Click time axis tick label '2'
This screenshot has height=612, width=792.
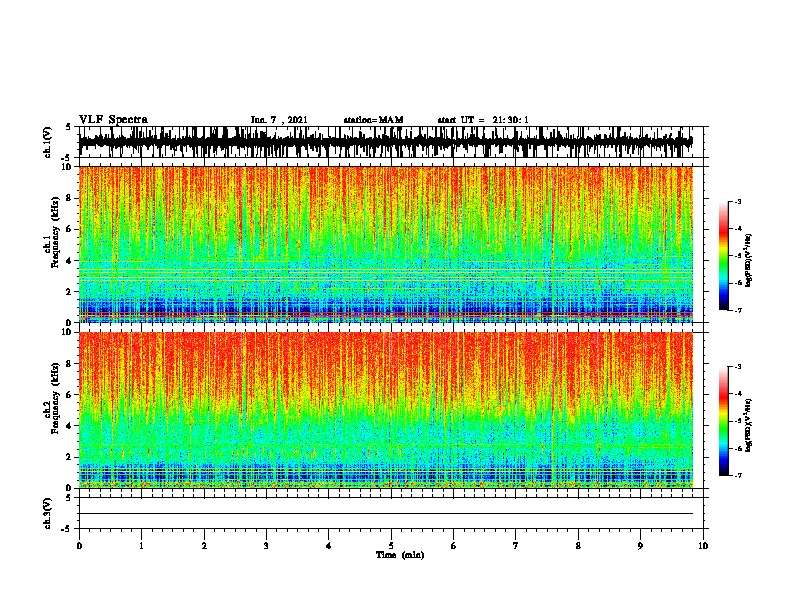[x=204, y=546]
